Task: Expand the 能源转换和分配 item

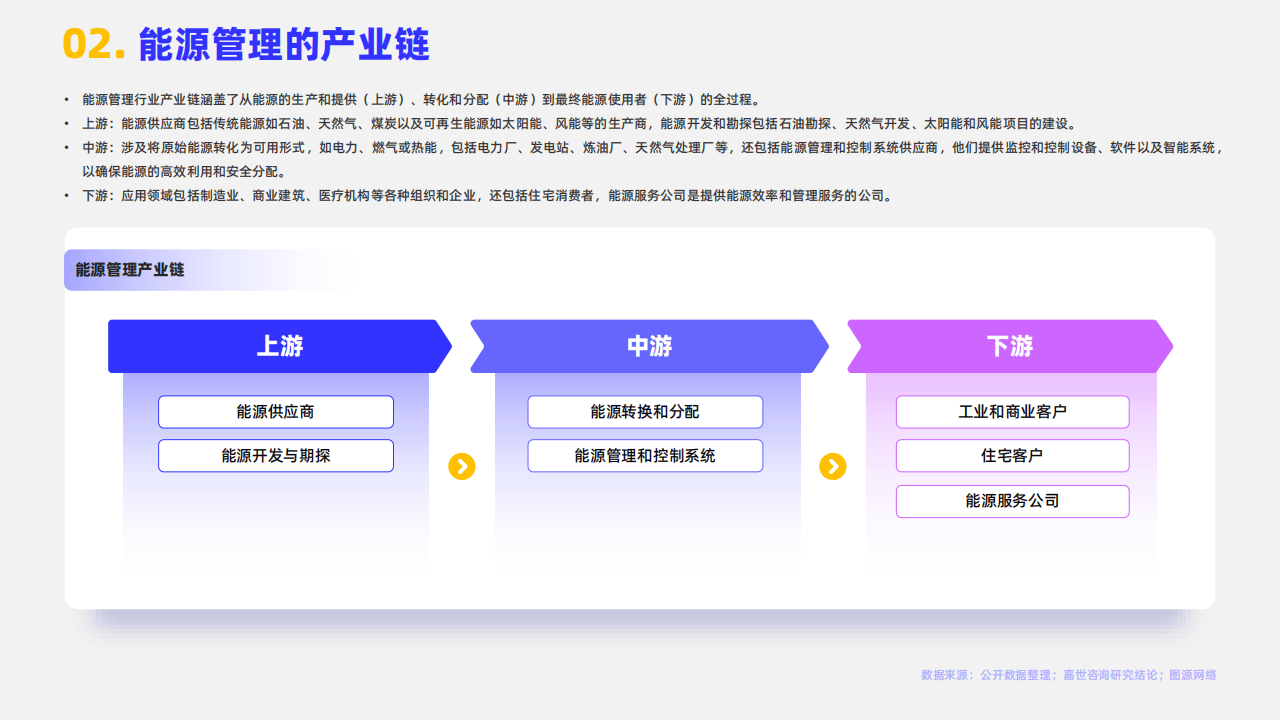Action: 645,411
